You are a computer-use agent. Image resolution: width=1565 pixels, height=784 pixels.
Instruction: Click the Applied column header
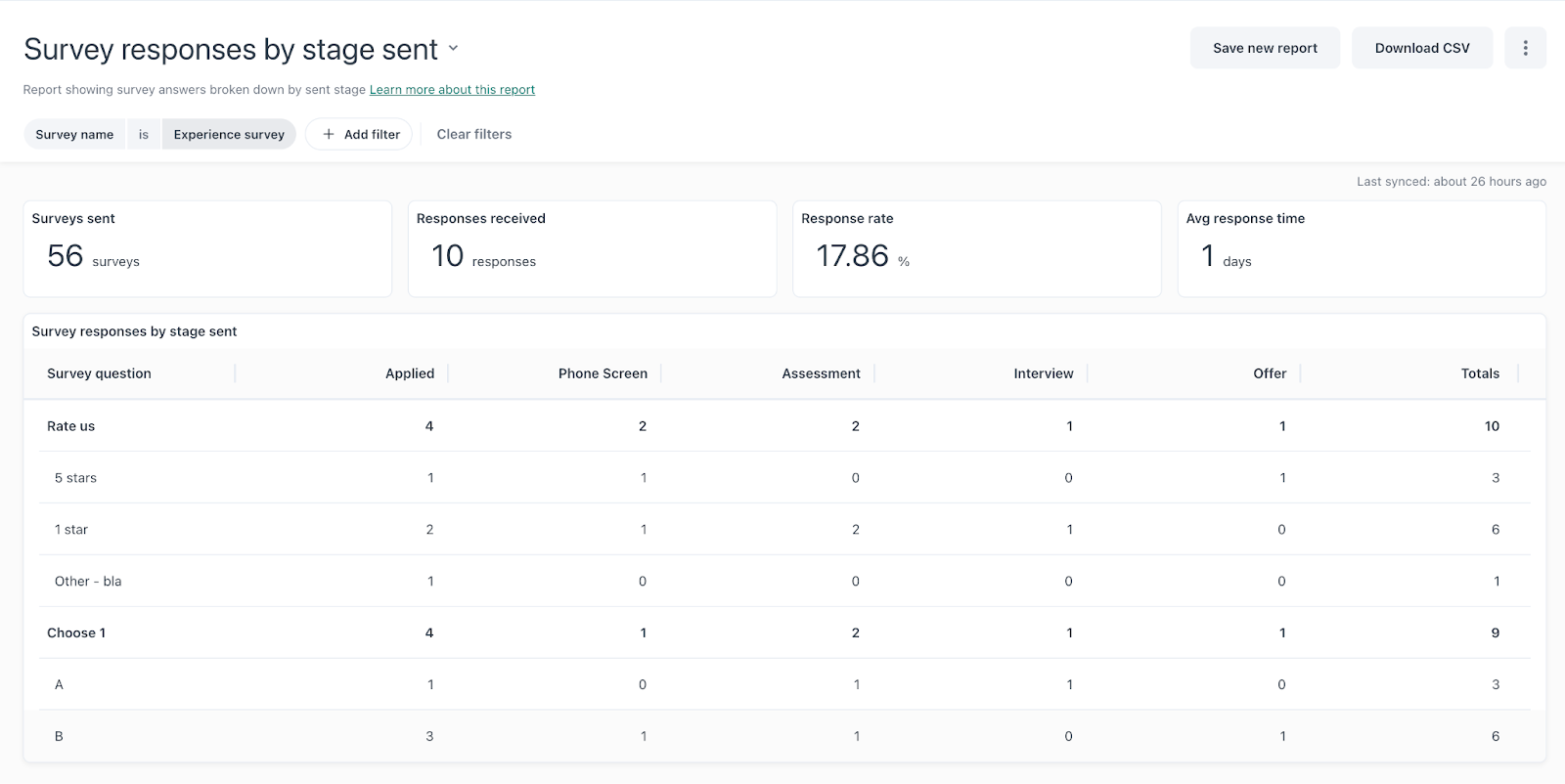coord(409,373)
